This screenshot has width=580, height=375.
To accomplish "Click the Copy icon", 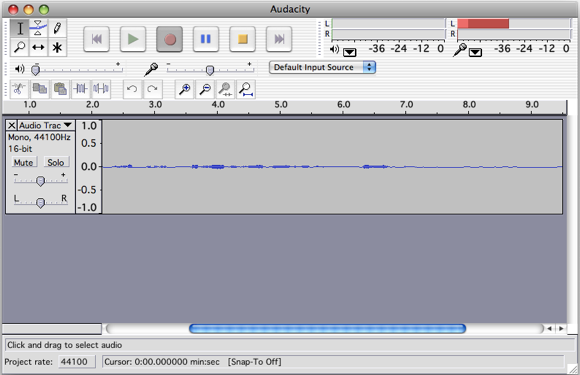I will click(40, 89).
